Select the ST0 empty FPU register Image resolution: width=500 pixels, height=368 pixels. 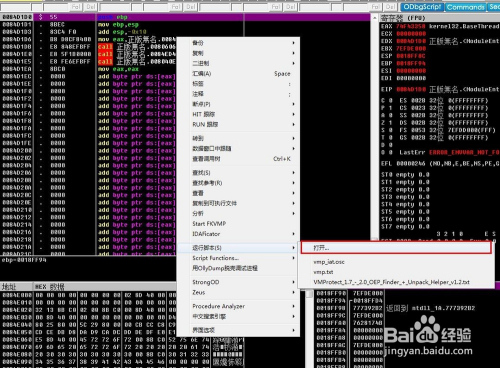tap(405, 175)
